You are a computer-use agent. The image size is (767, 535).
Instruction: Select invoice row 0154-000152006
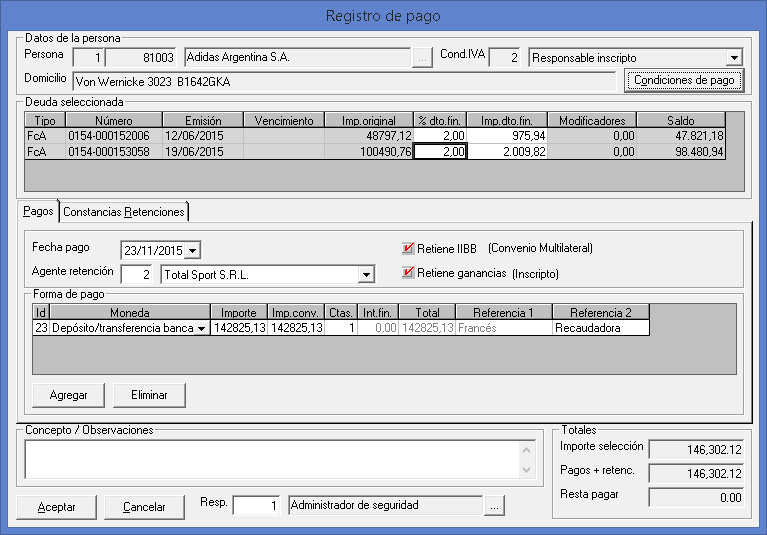point(375,136)
